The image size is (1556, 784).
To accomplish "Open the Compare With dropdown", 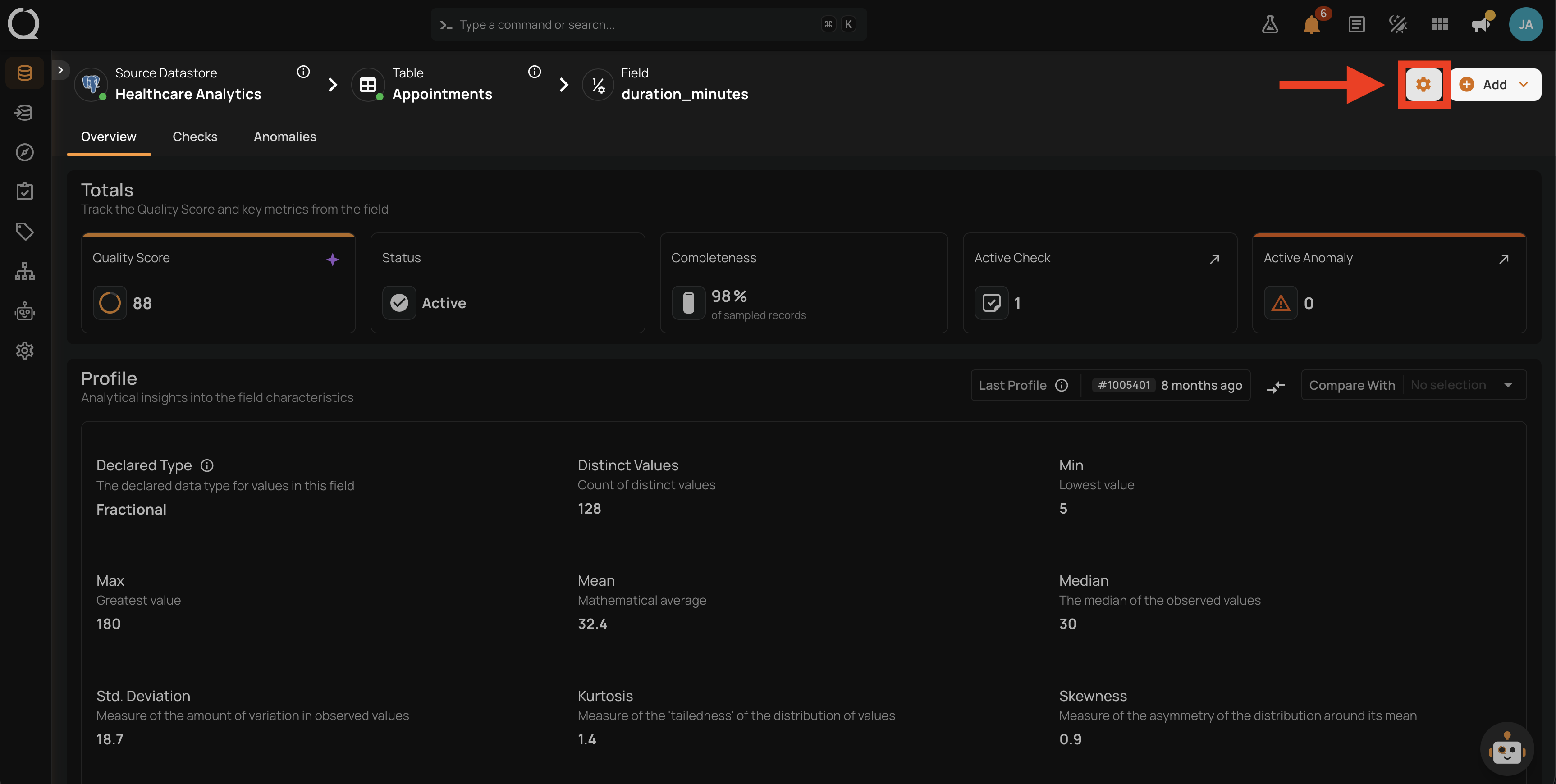I will (x=1414, y=385).
